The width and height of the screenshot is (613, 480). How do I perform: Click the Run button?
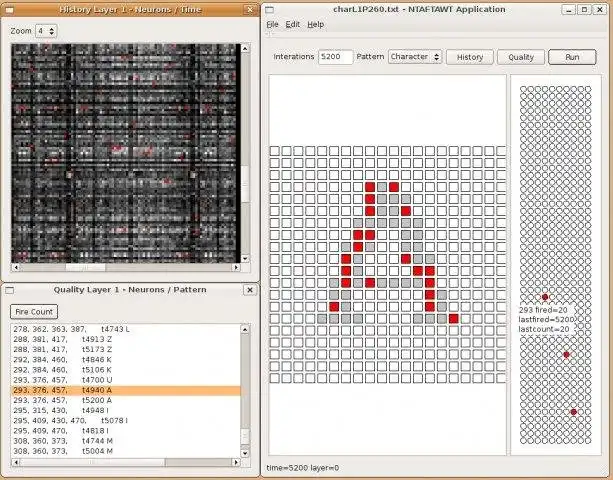[572, 57]
